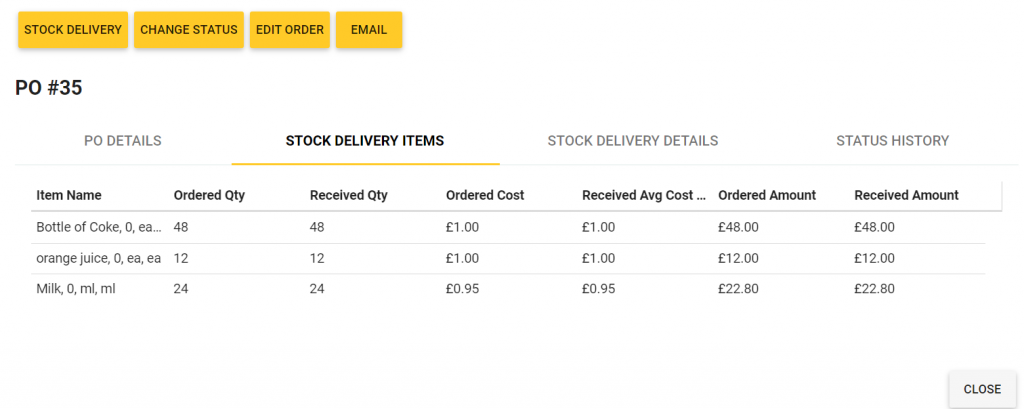Sort by Received Qty column
1024x409 pixels.
[349, 195]
